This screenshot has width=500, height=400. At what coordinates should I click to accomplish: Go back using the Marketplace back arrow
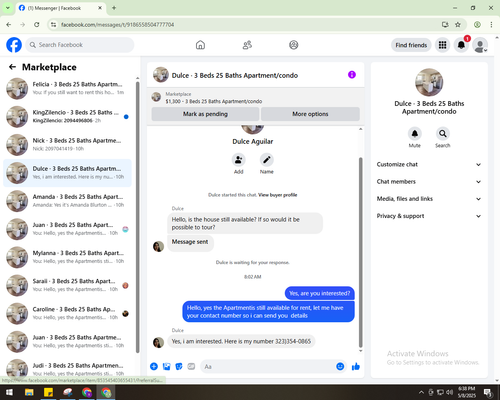(12, 67)
